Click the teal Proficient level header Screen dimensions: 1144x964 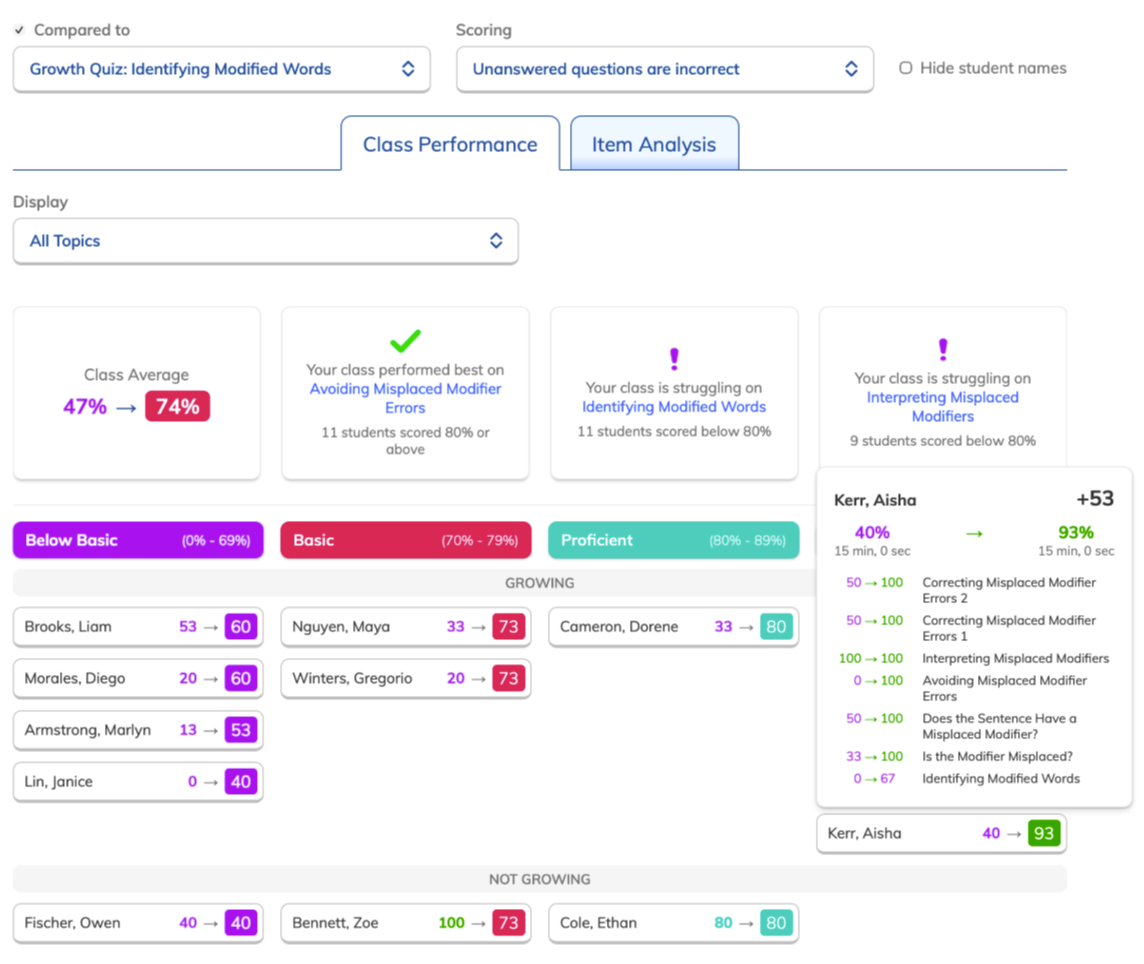point(673,540)
